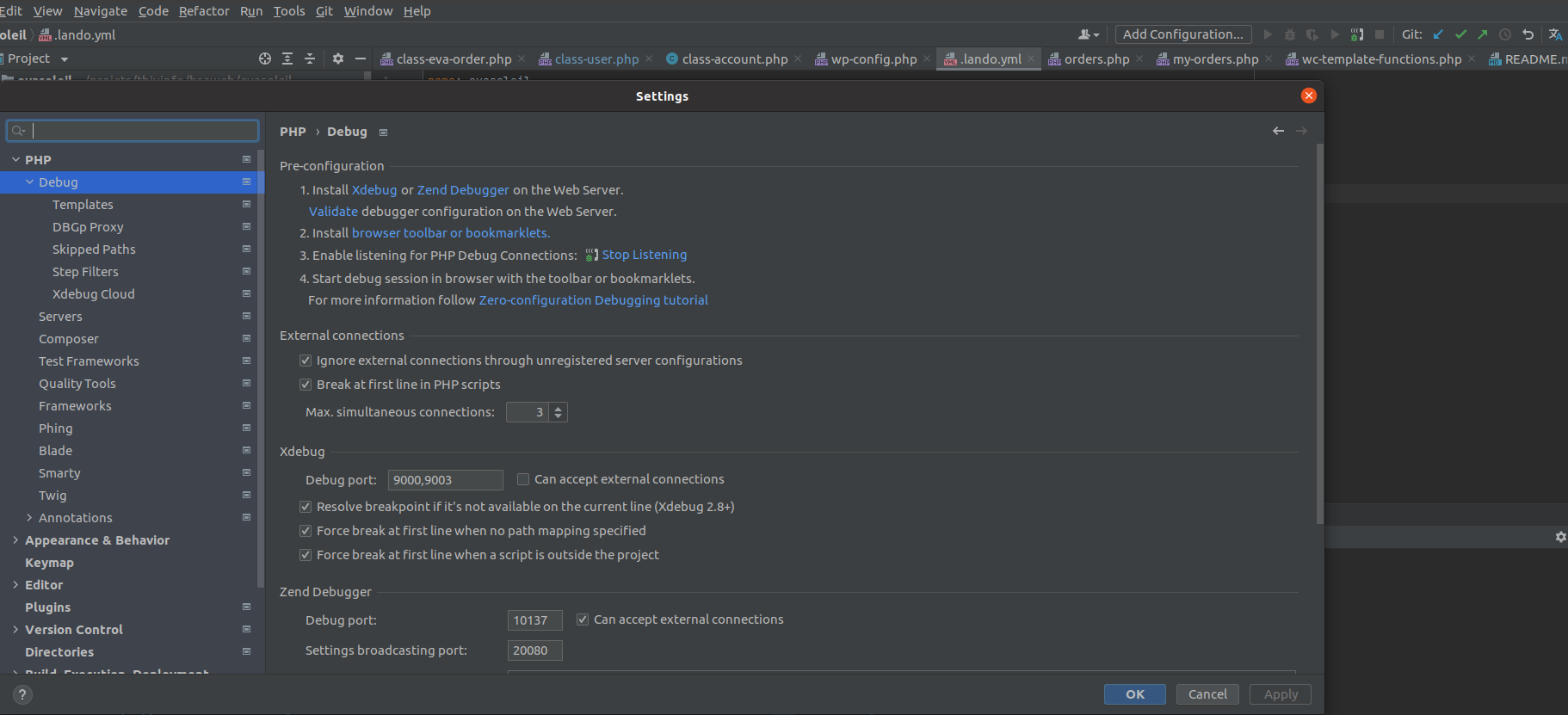Toggle Force break when no path mapping specified
The width and height of the screenshot is (1568, 715).
(306, 531)
